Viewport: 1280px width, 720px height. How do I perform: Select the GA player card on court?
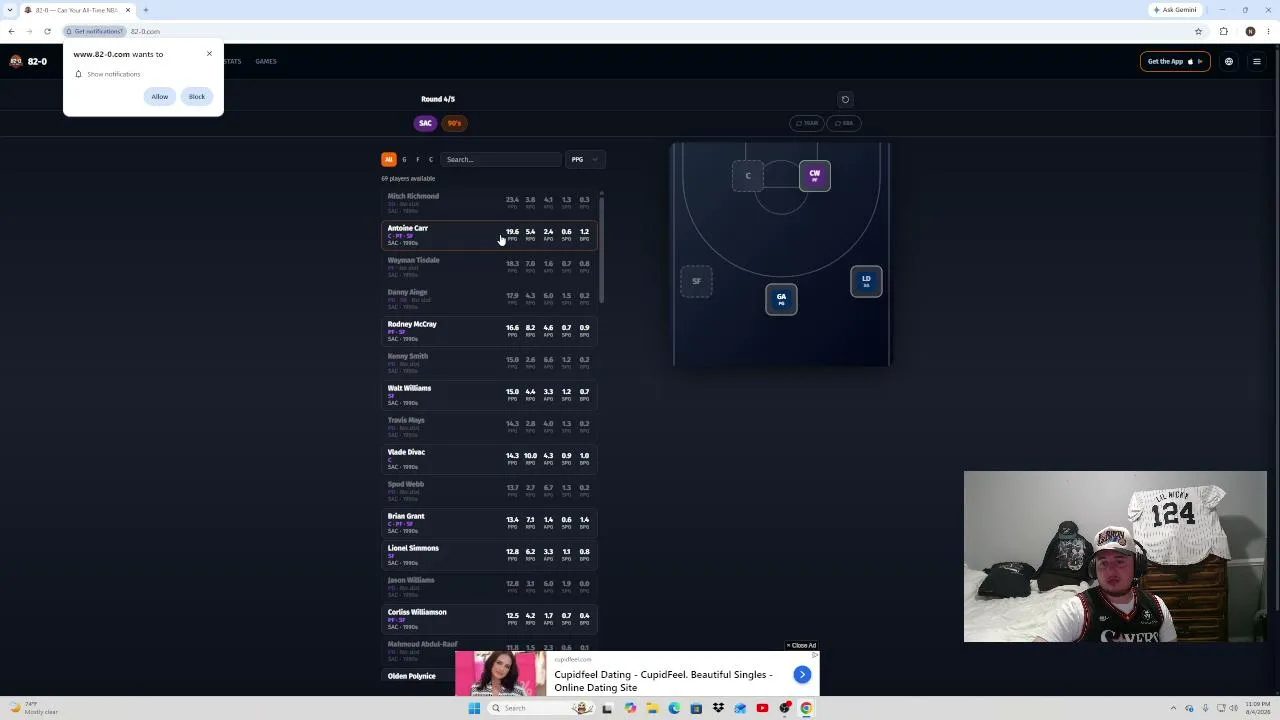(781, 298)
